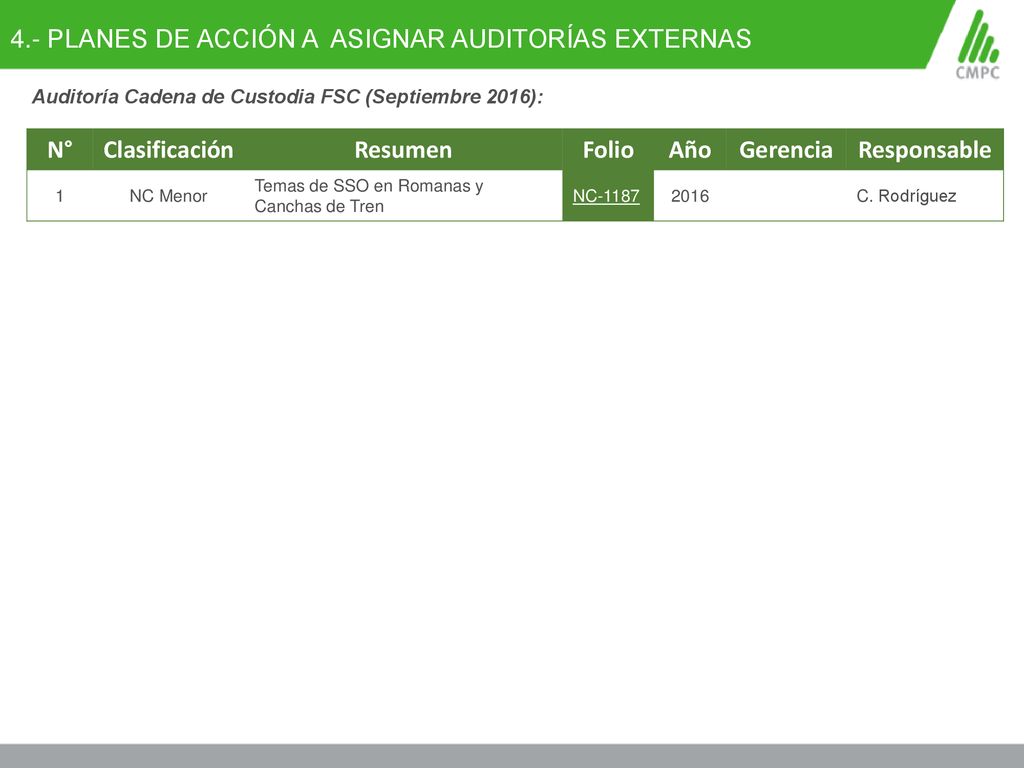Select the subtitle 'Auditoría Cadena de Custodia FSC'

coord(287,97)
